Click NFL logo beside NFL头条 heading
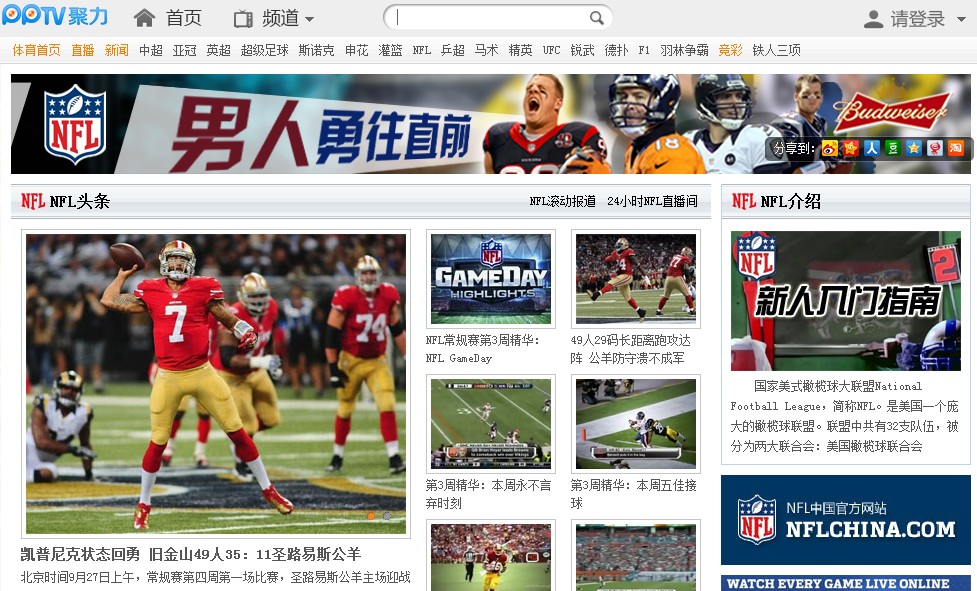 click(x=33, y=201)
